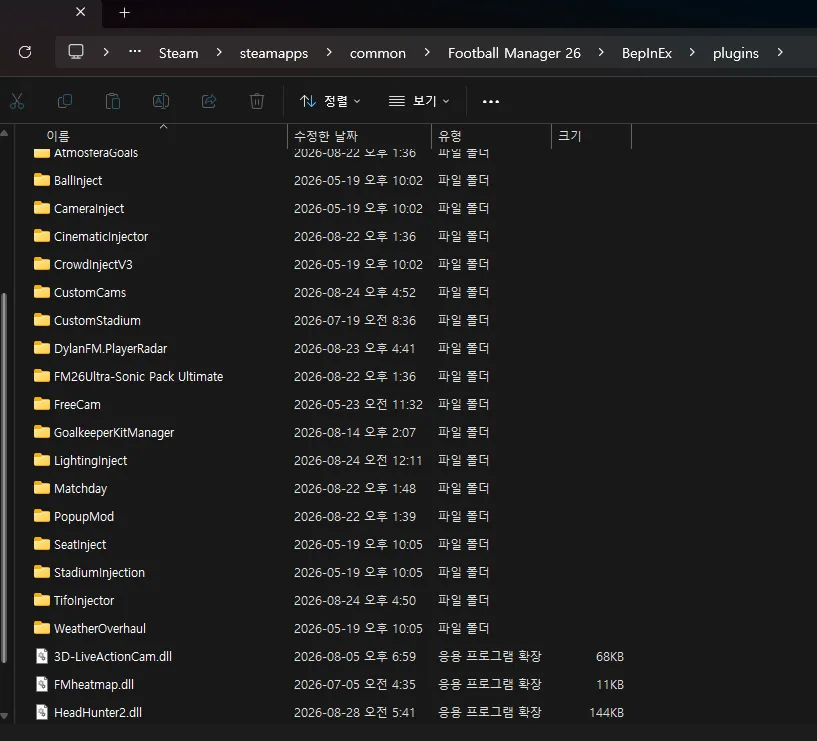Screen dimensions: 817x741
Task: Select the TifoInjector folder name
Action: (x=83, y=601)
